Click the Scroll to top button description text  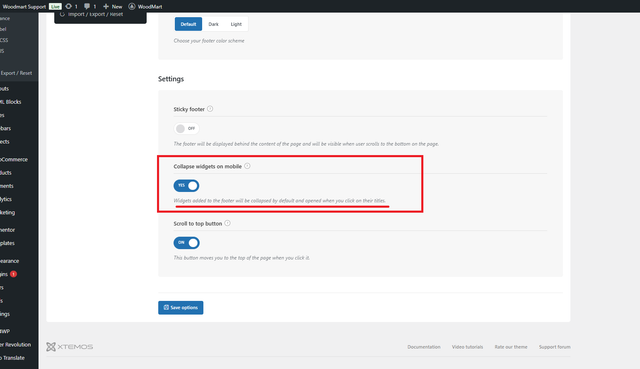pos(242,258)
